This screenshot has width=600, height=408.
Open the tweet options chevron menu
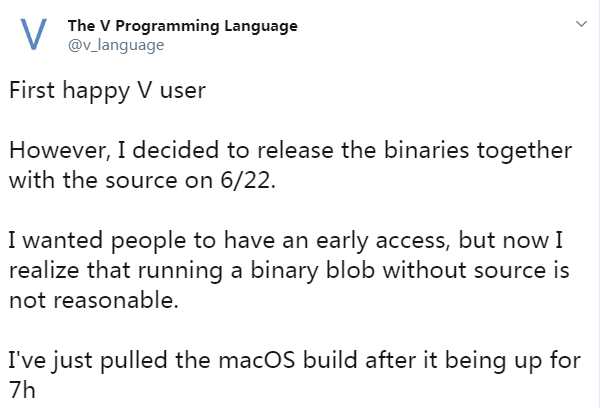pos(578,24)
